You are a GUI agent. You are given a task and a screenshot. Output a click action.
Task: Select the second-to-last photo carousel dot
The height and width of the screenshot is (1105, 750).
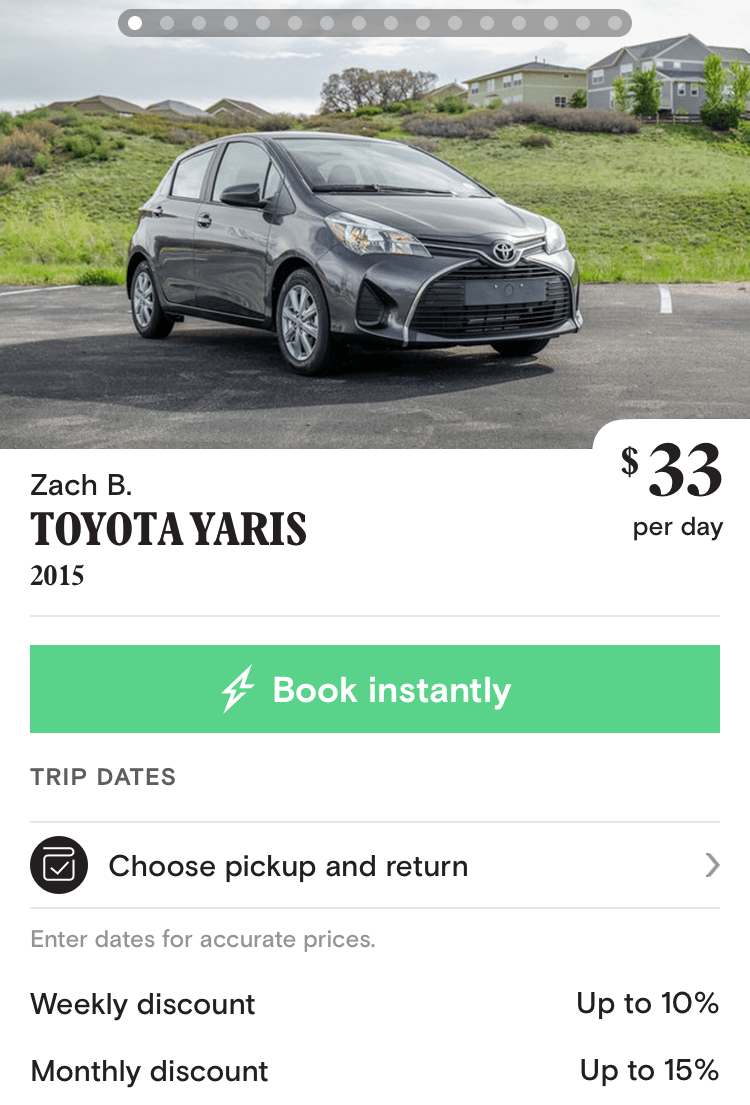[x=583, y=23]
